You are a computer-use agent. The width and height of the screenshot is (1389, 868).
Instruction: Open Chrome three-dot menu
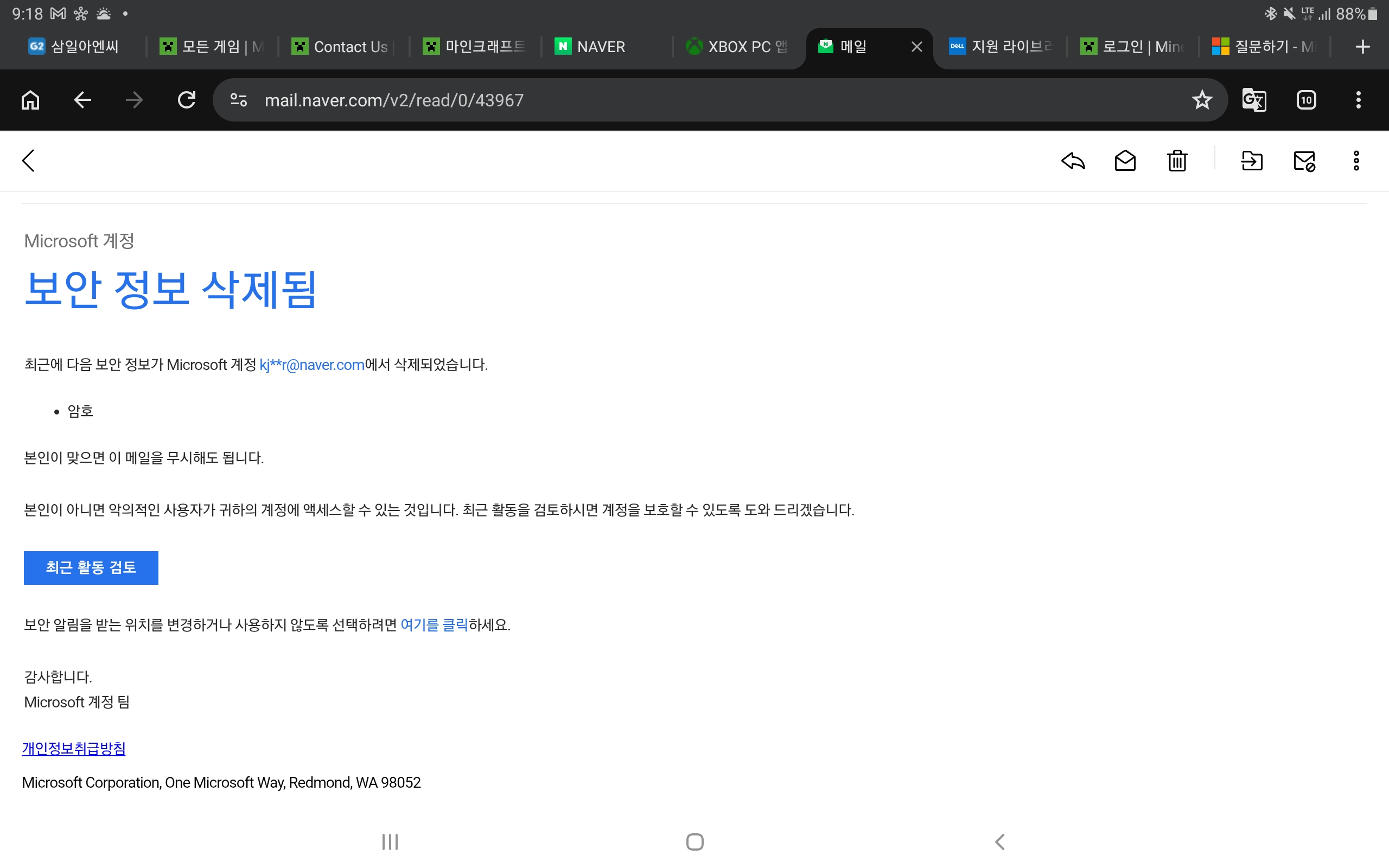pyautogui.click(x=1358, y=100)
